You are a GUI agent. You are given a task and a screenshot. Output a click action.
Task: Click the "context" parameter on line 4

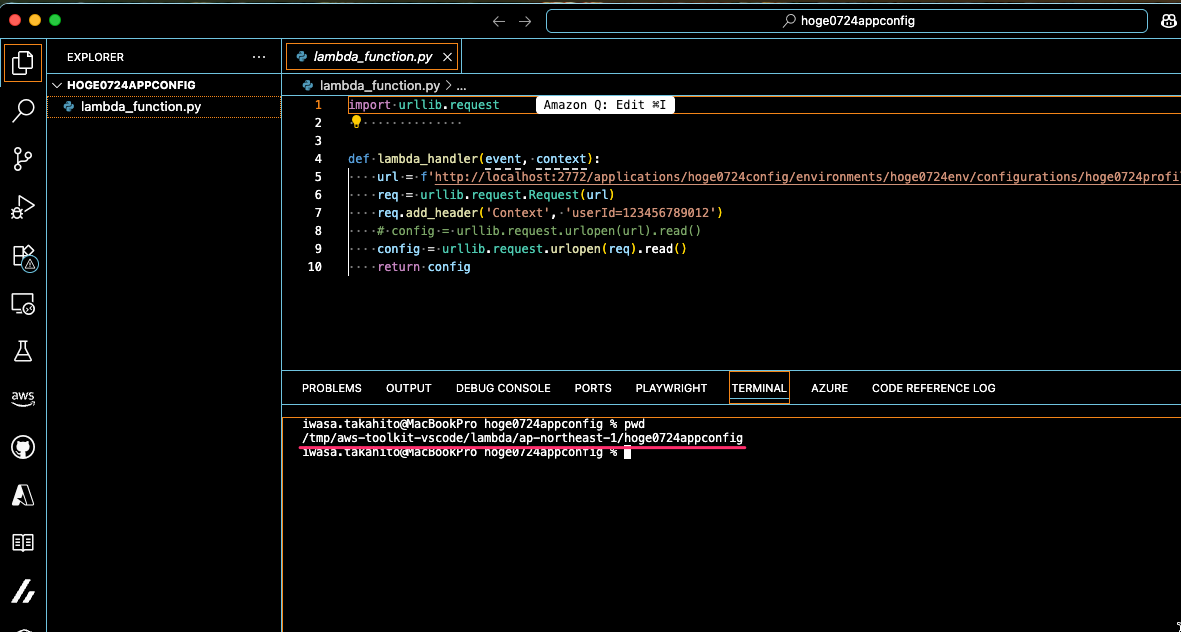[561, 159]
